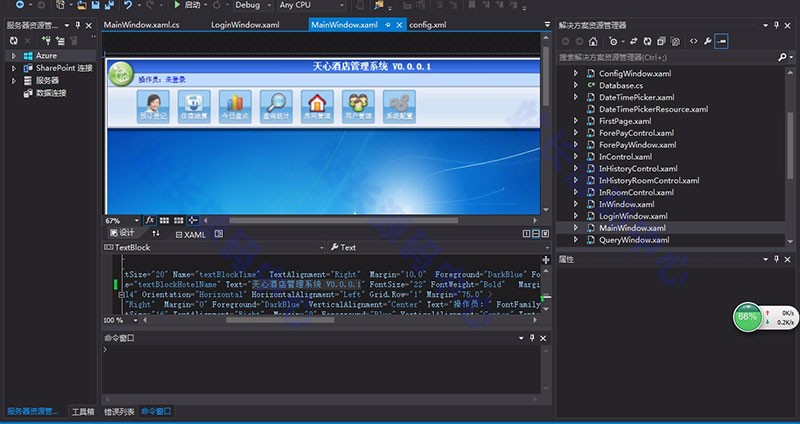Toggle Show Snap Grid in designer

164,220
